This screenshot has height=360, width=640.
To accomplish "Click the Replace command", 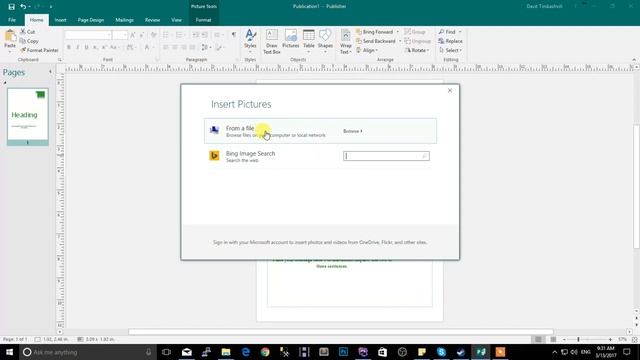I will (x=450, y=41).
